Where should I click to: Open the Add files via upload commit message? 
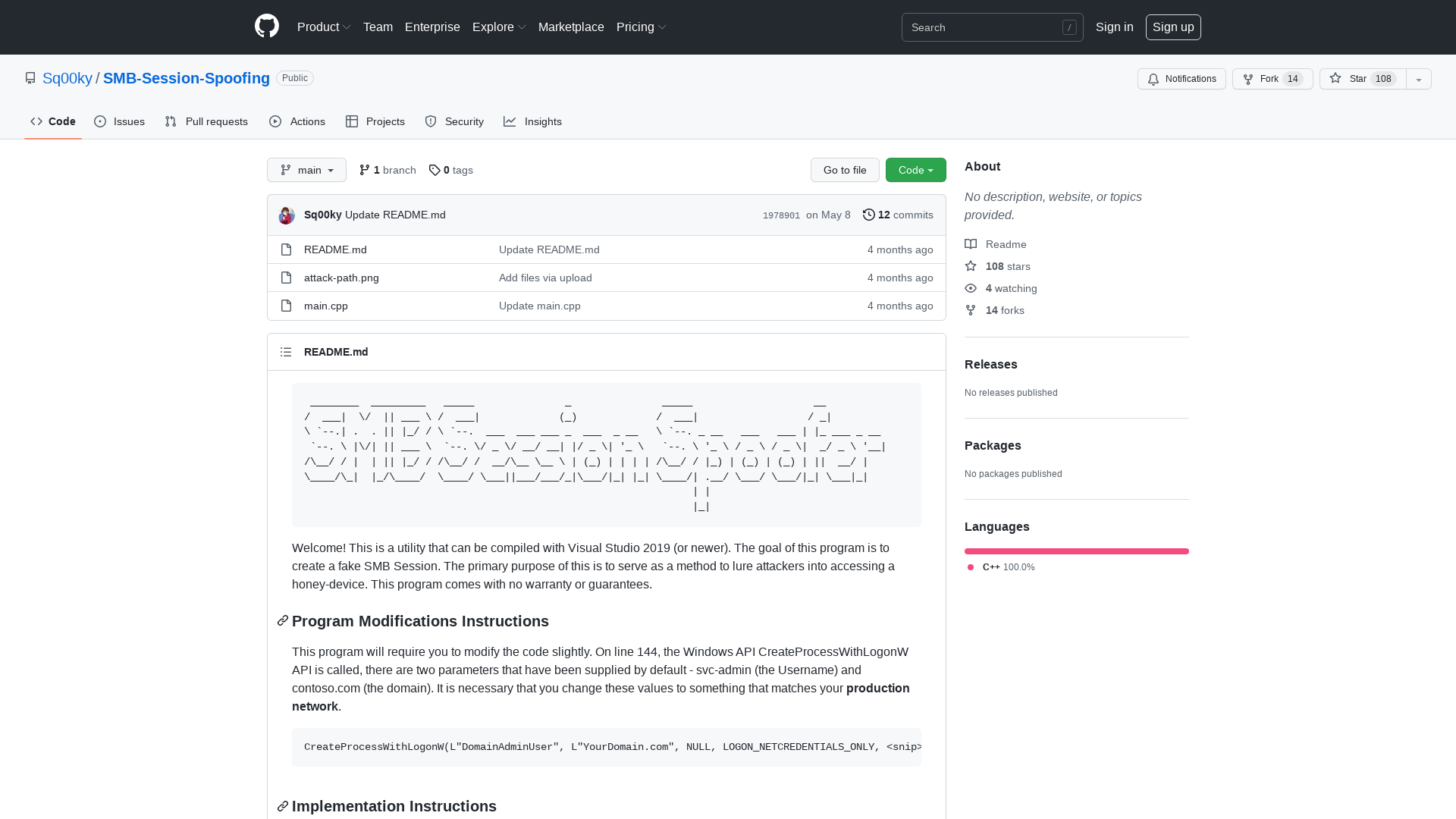coord(545,278)
